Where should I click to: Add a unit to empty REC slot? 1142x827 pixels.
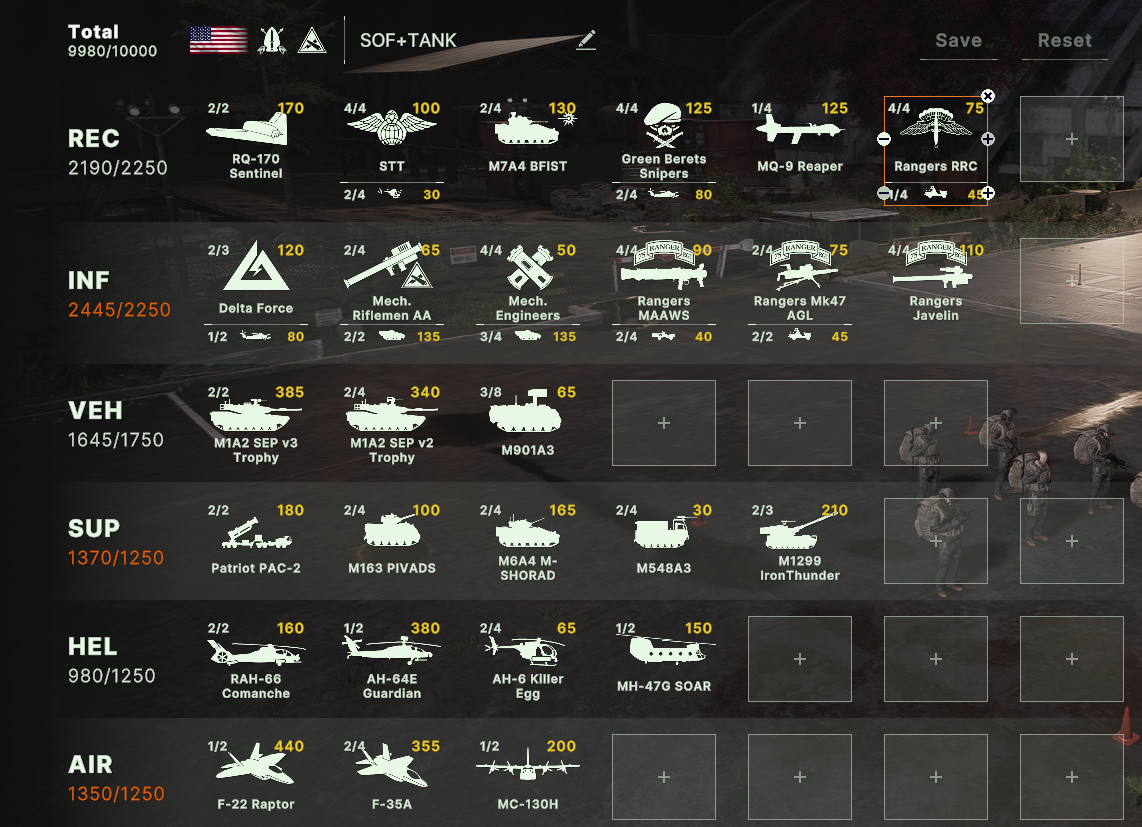pyautogui.click(x=1071, y=138)
